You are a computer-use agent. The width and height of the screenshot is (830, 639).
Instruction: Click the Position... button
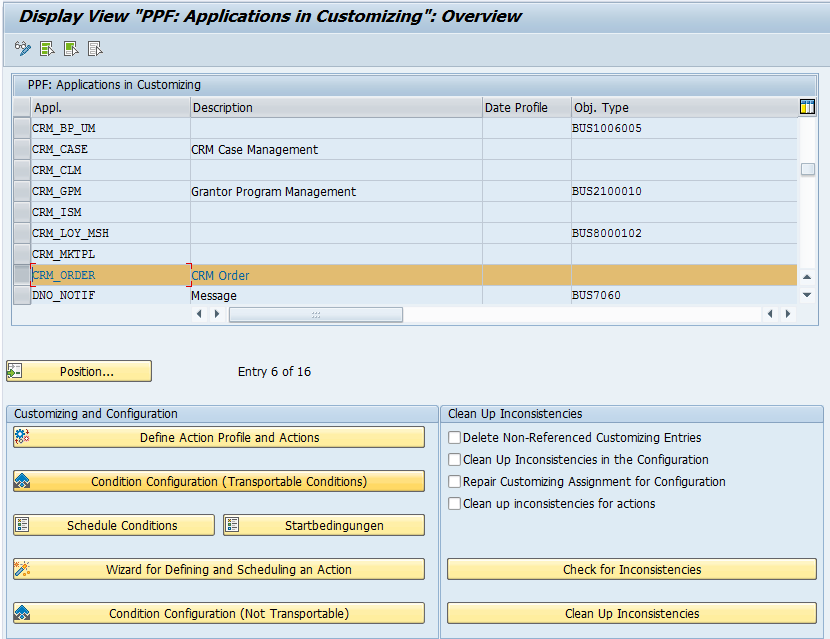79,371
